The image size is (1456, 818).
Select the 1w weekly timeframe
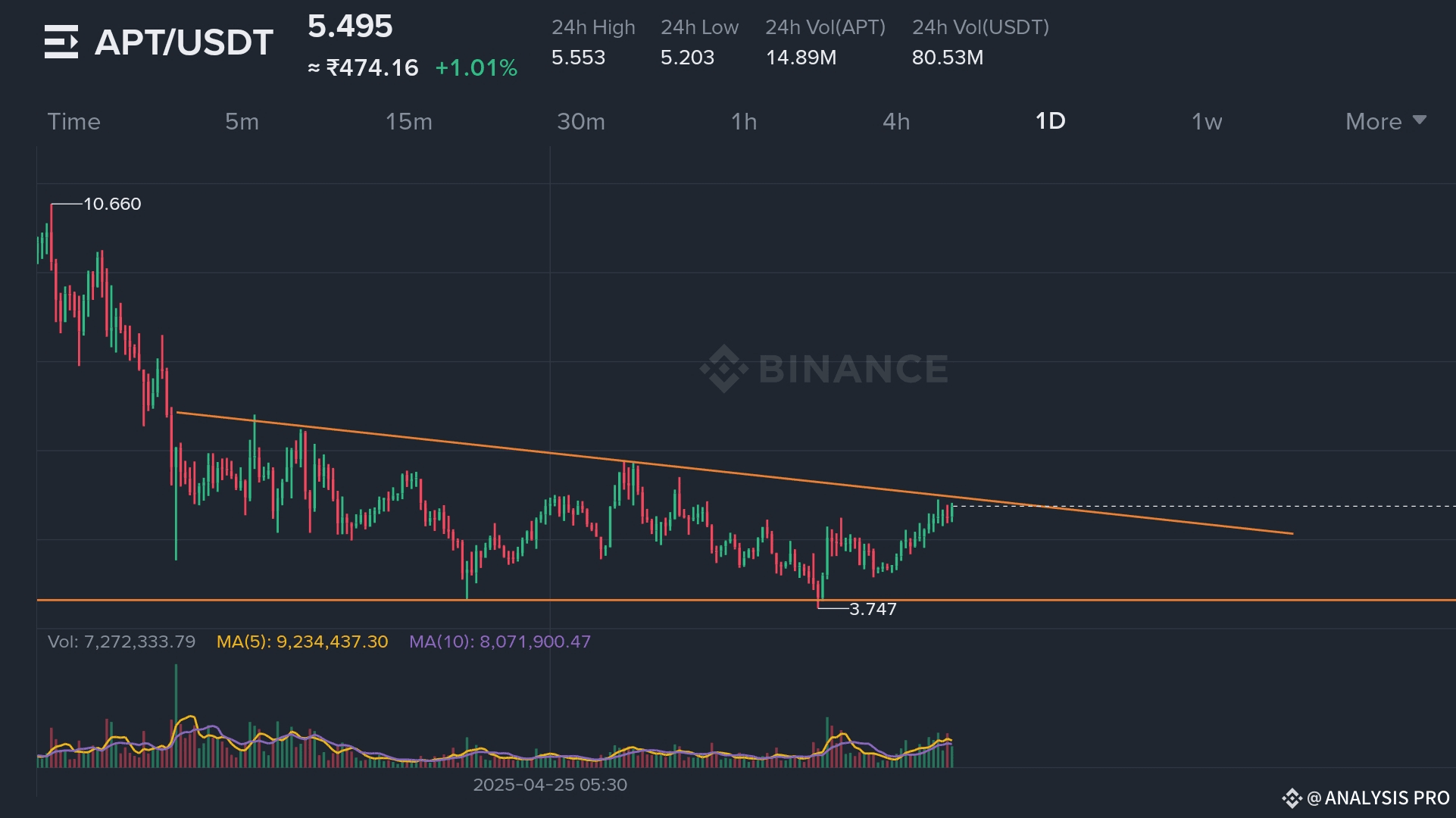[1207, 121]
